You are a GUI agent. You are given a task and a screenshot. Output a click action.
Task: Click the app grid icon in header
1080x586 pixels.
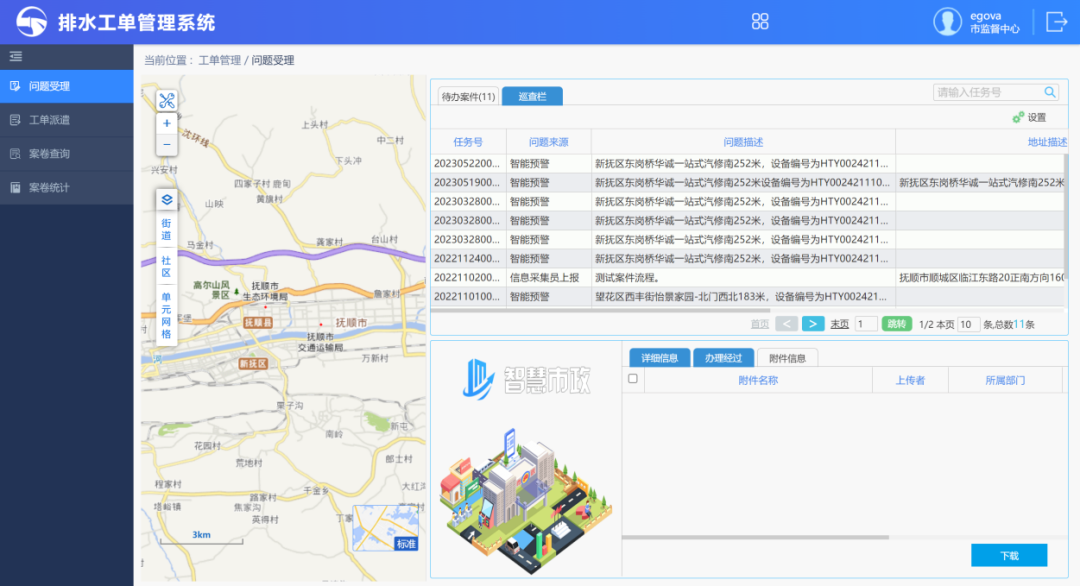760,22
